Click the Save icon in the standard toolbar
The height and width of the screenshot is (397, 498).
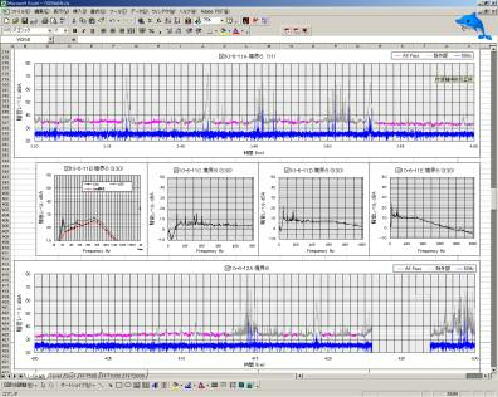(25, 21)
